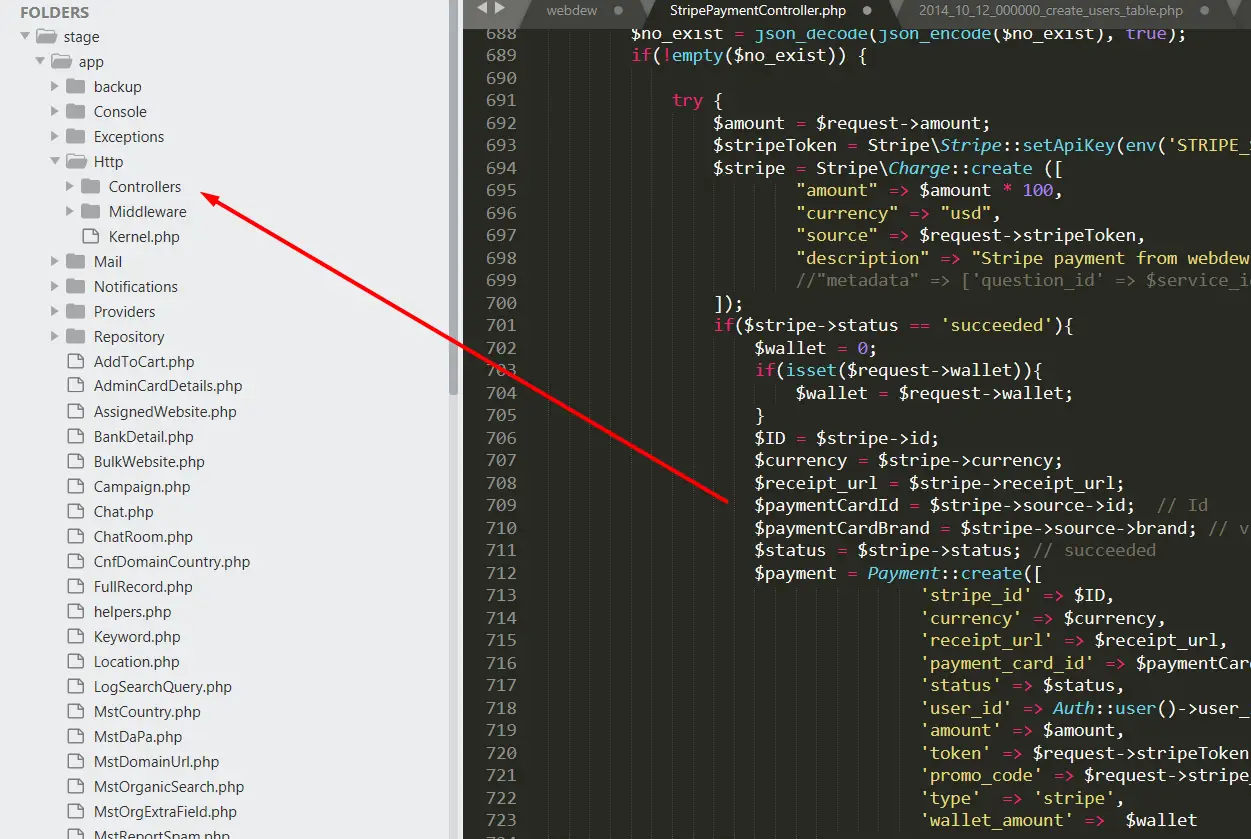1251x839 pixels.
Task: Click the Providers folder icon
Action: pyautogui.click(x=76, y=311)
